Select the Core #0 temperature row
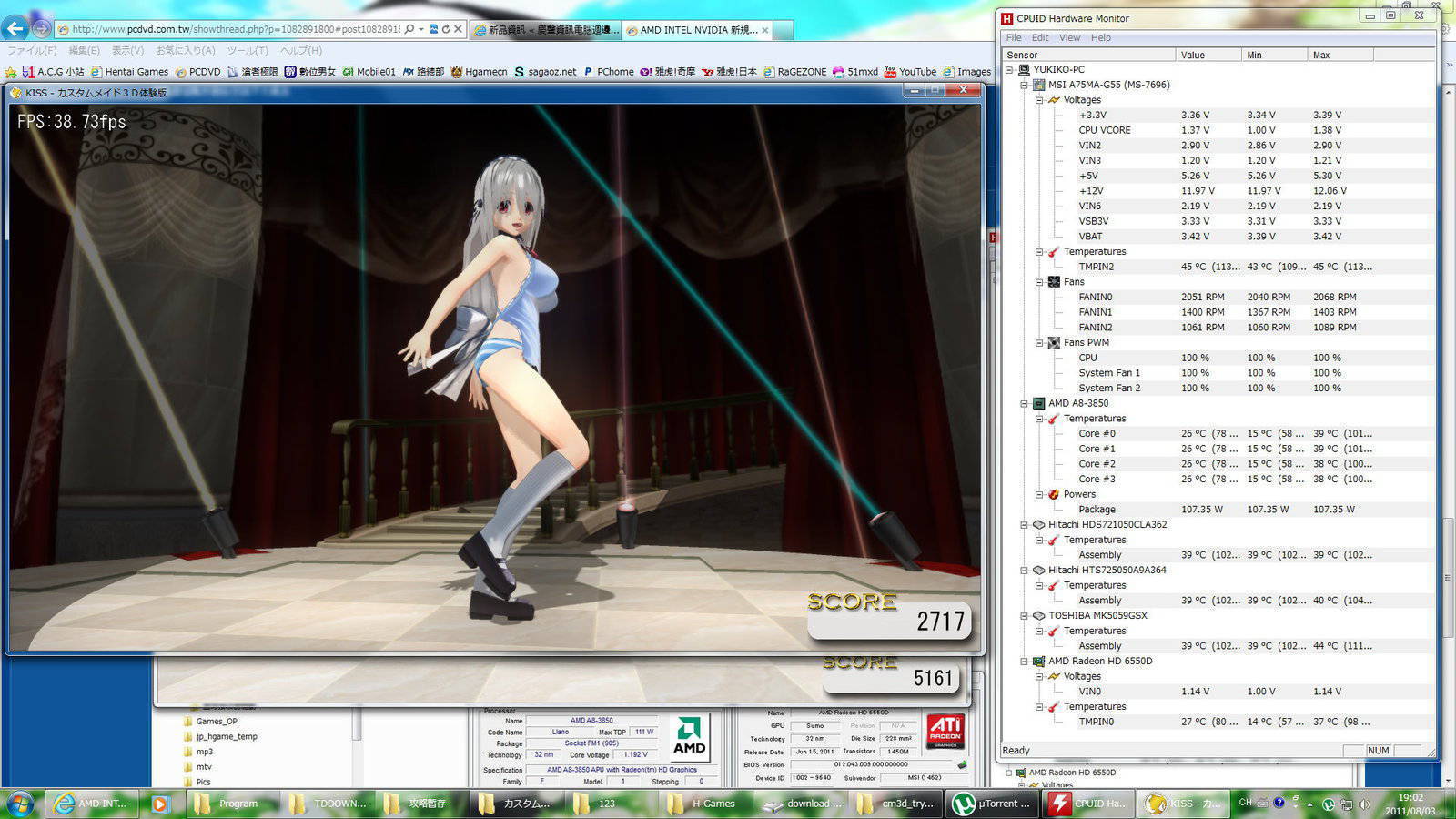 click(x=1219, y=433)
